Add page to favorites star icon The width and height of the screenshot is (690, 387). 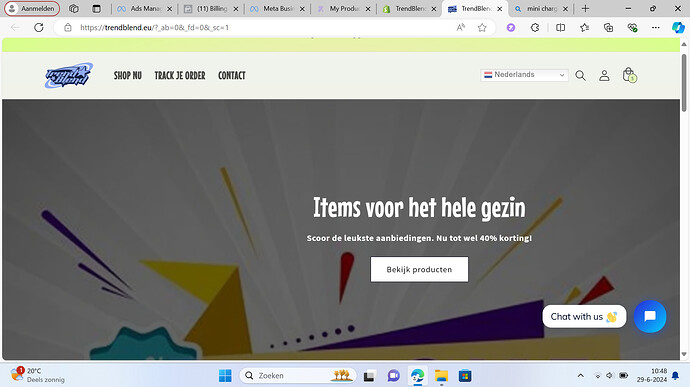tap(482, 27)
